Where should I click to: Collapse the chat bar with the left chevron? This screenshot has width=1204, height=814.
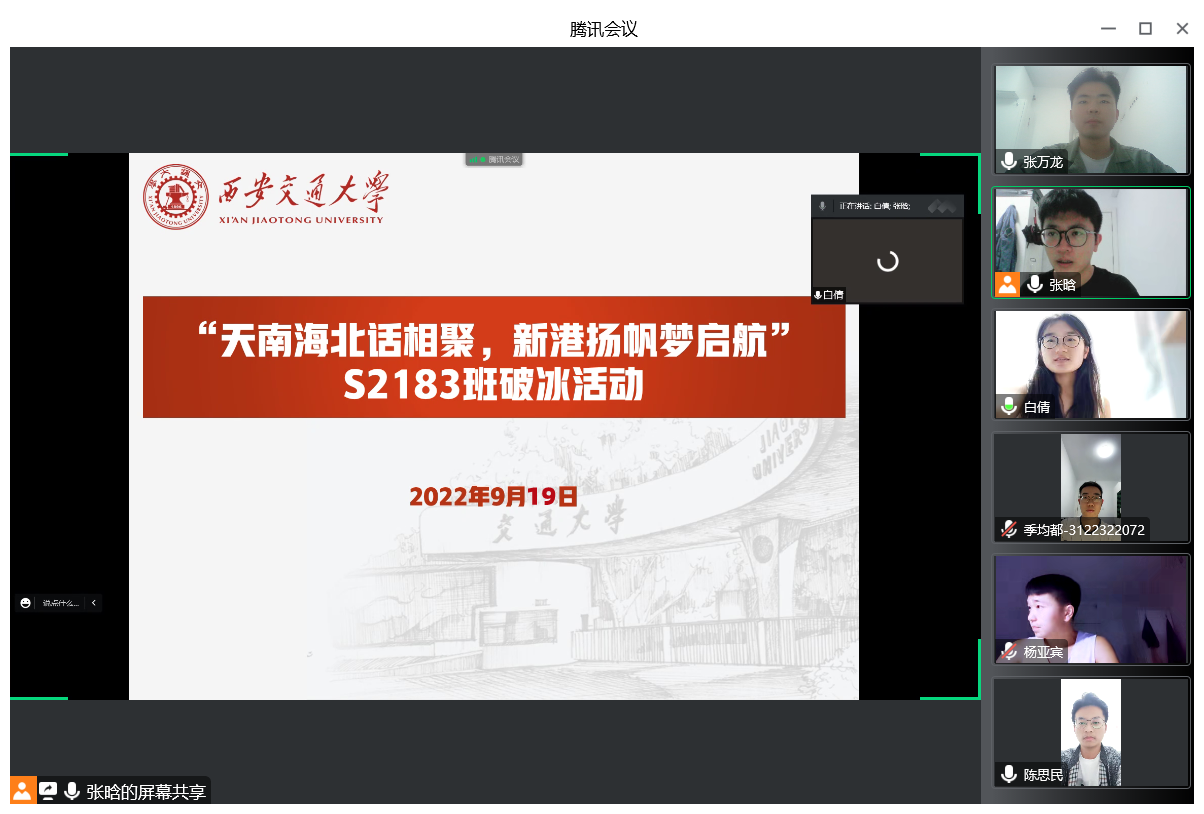(94, 603)
